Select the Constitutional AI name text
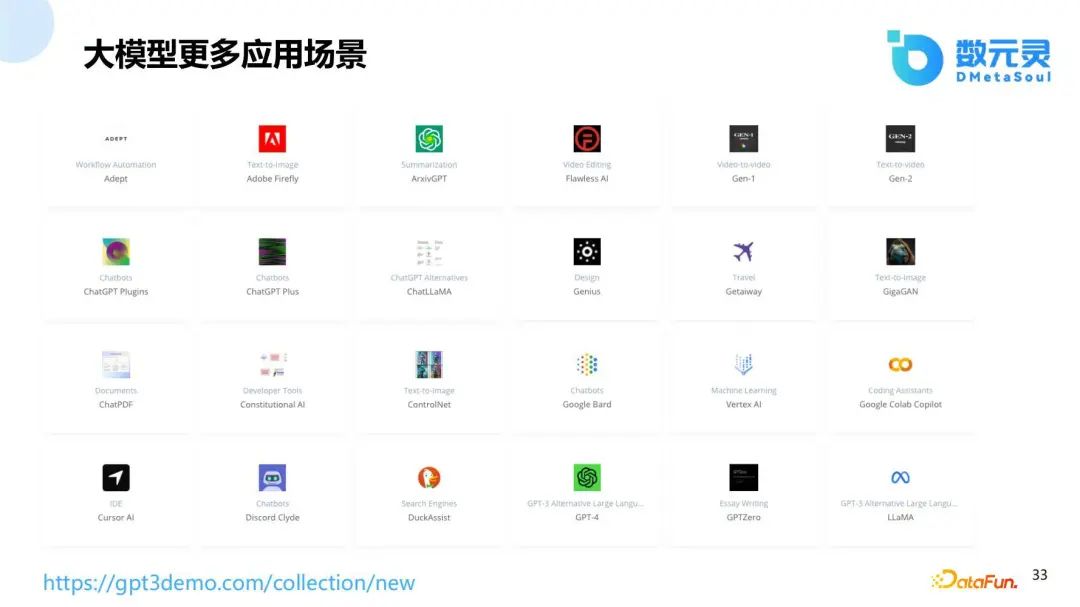This screenshot has height=607, width=1080. coord(272,404)
